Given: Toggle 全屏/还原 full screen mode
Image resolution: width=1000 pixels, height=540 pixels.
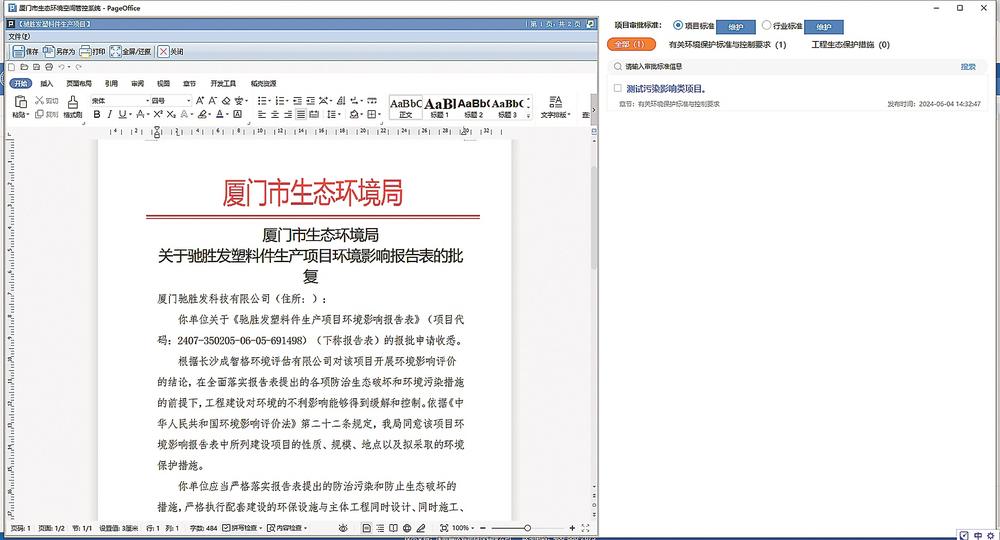Looking at the screenshot, I should coord(131,51).
